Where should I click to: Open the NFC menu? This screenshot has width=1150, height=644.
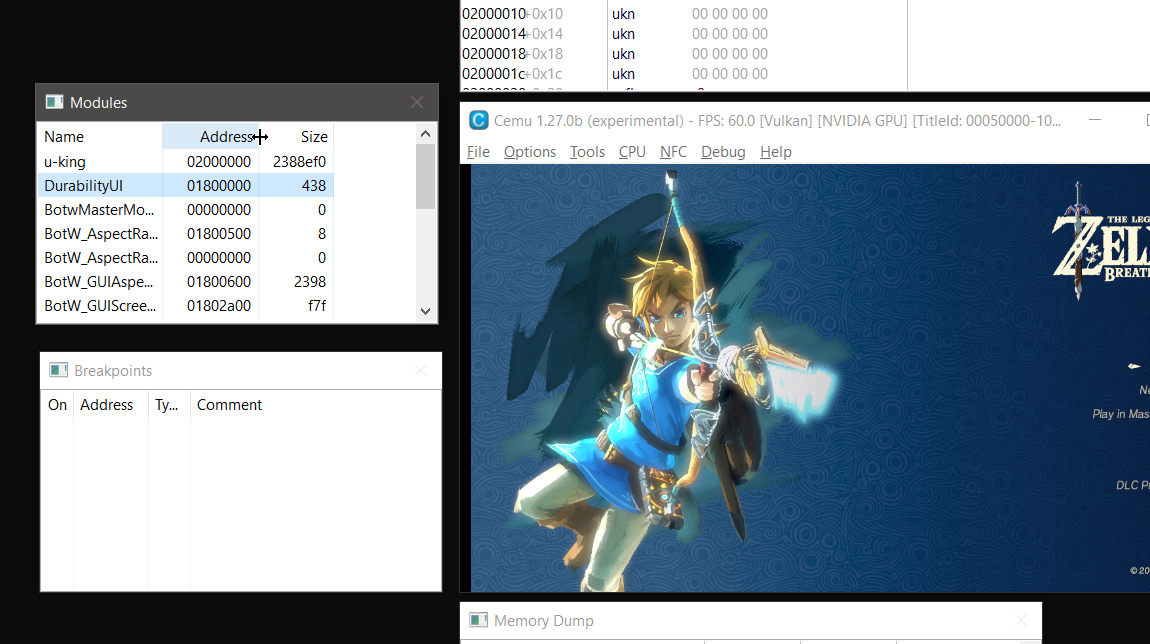click(x=672, y=151)
